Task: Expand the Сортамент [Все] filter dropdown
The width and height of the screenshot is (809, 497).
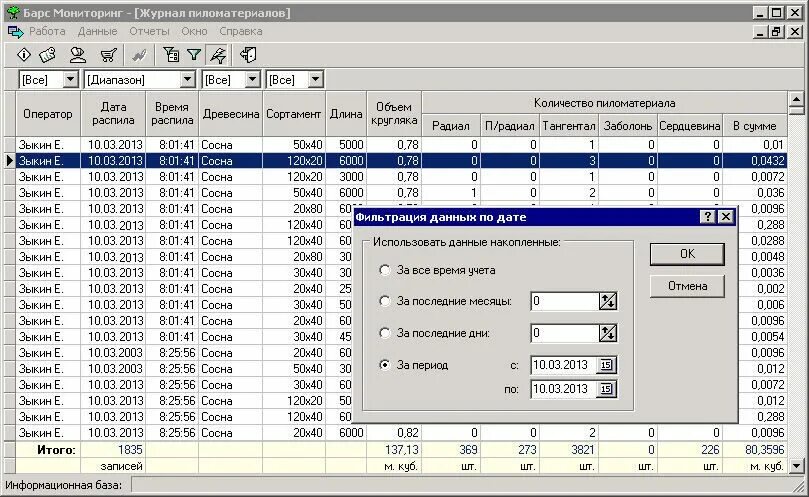Action: point(315,79)
